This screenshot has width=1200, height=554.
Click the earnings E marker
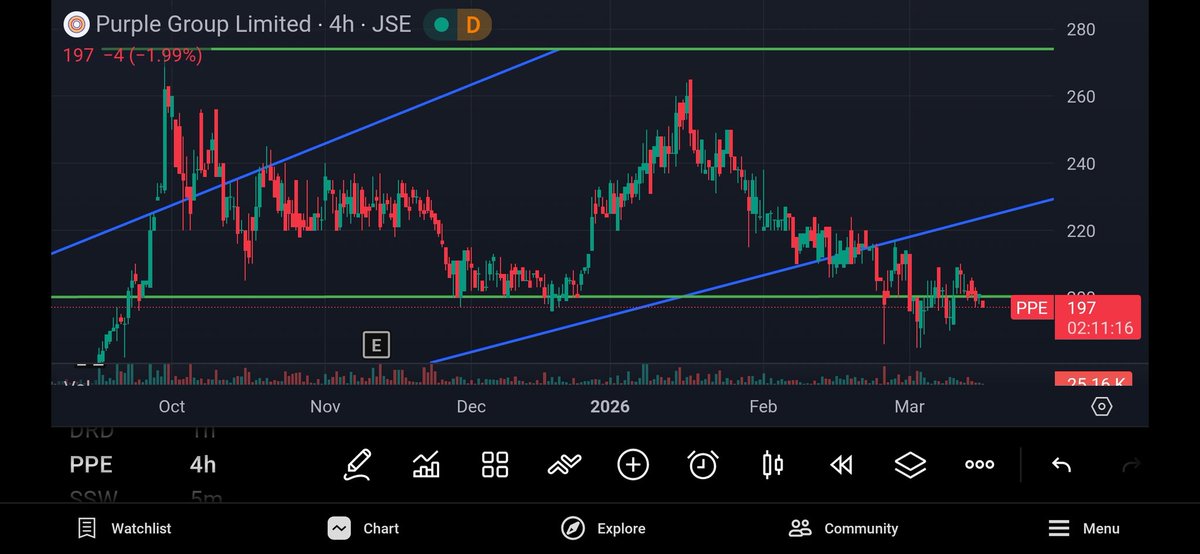(376, 346)
